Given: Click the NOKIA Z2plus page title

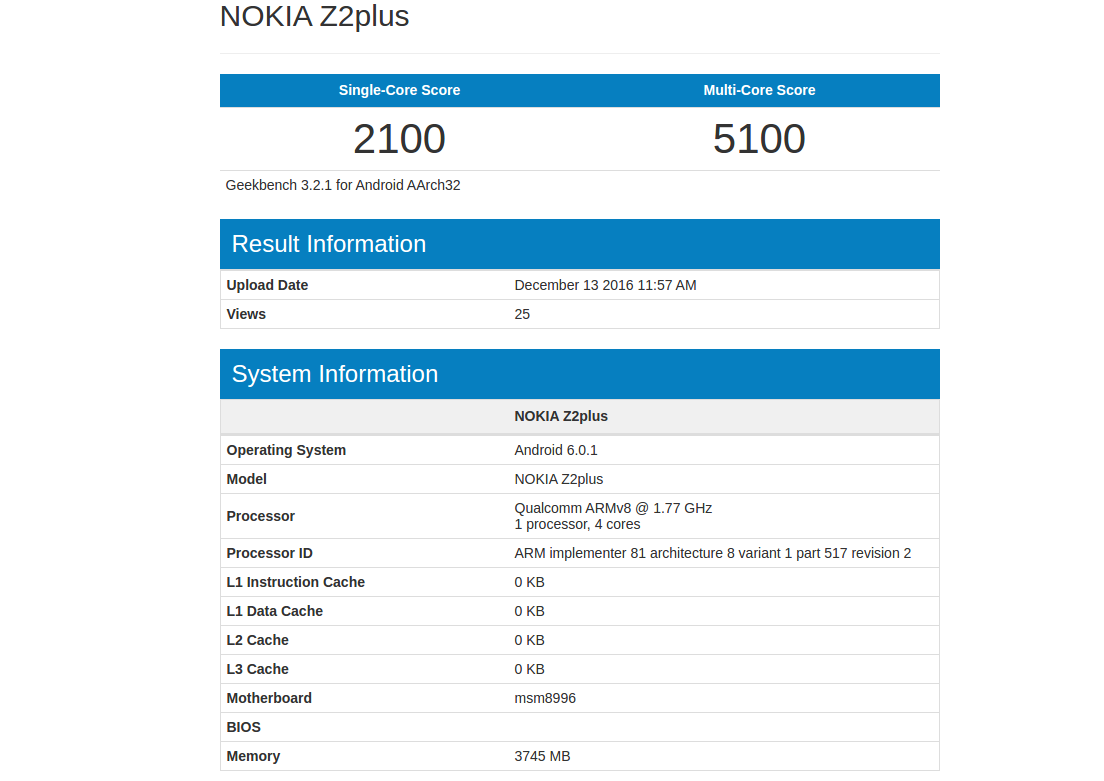Looking at the screenshot, I should 314,17.
